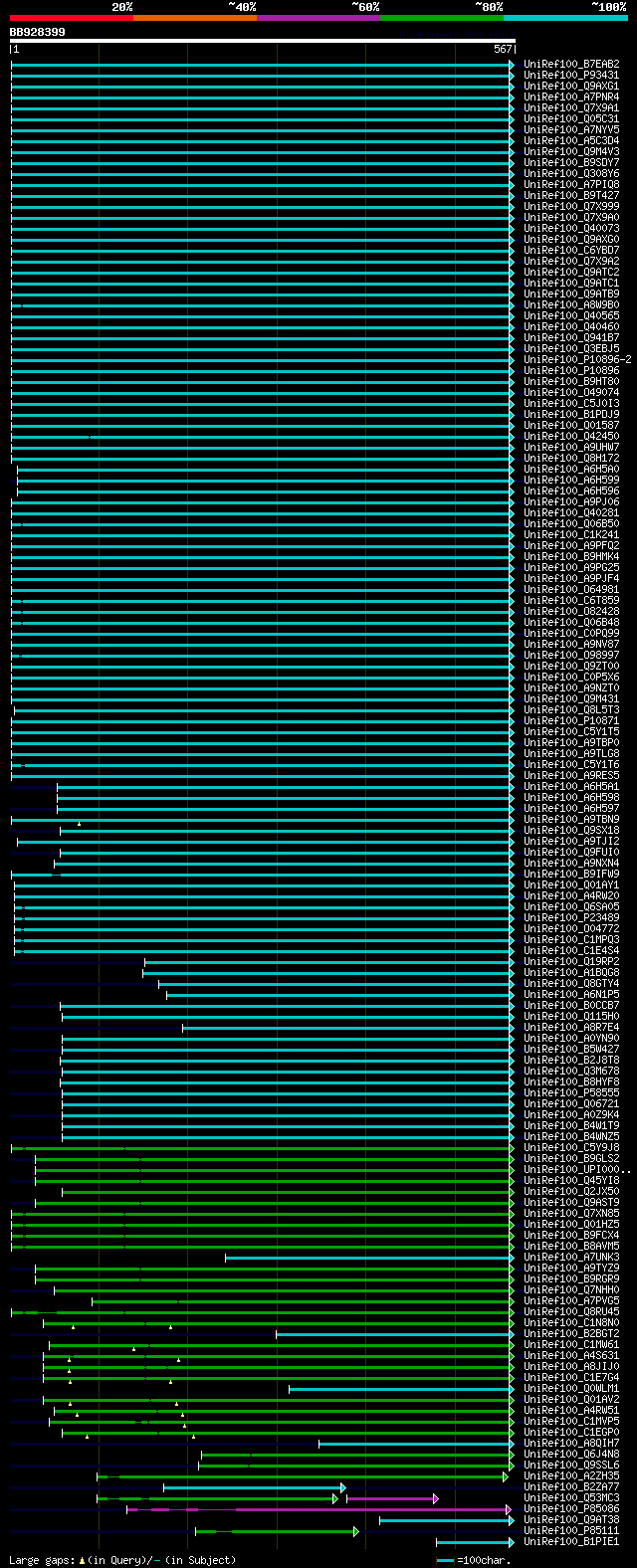This screenshot has height=1568, width=637.
Task: Select hit UniRef100_B2BGT2
Action: 571,1334
